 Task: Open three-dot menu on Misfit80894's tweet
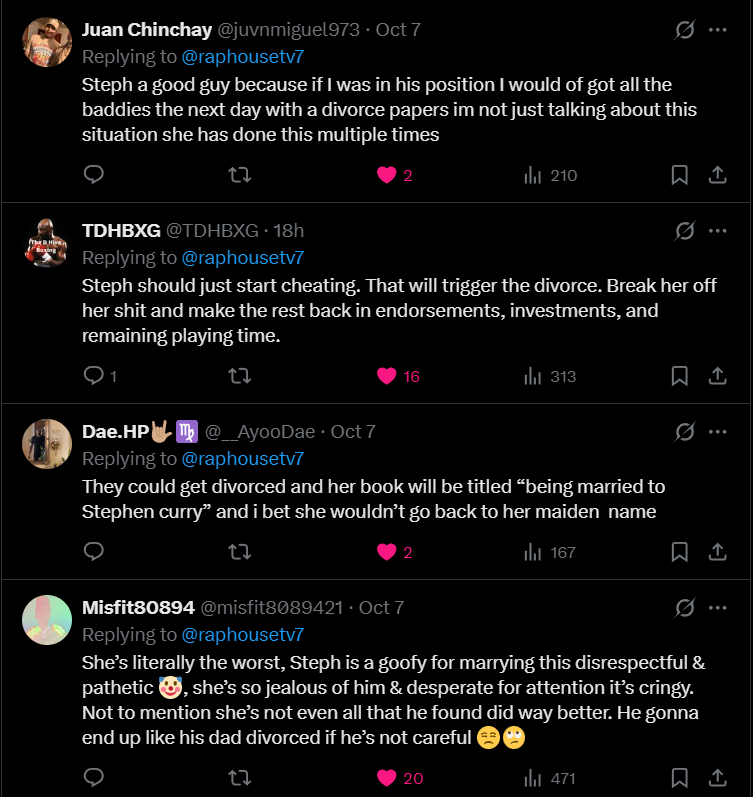coord(717,607)
